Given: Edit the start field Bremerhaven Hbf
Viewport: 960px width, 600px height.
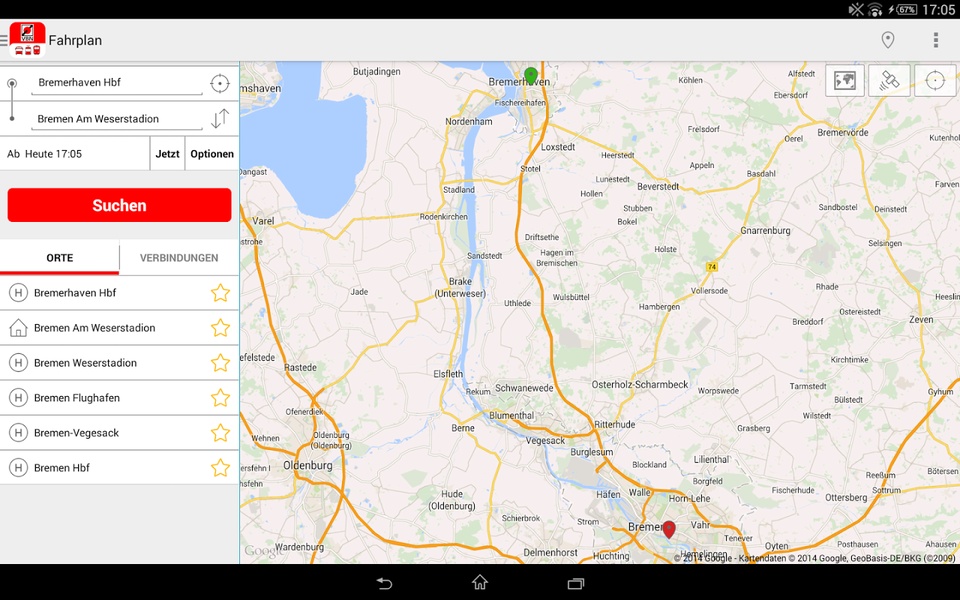Looking at the screenshot, I should pos(116,83).
